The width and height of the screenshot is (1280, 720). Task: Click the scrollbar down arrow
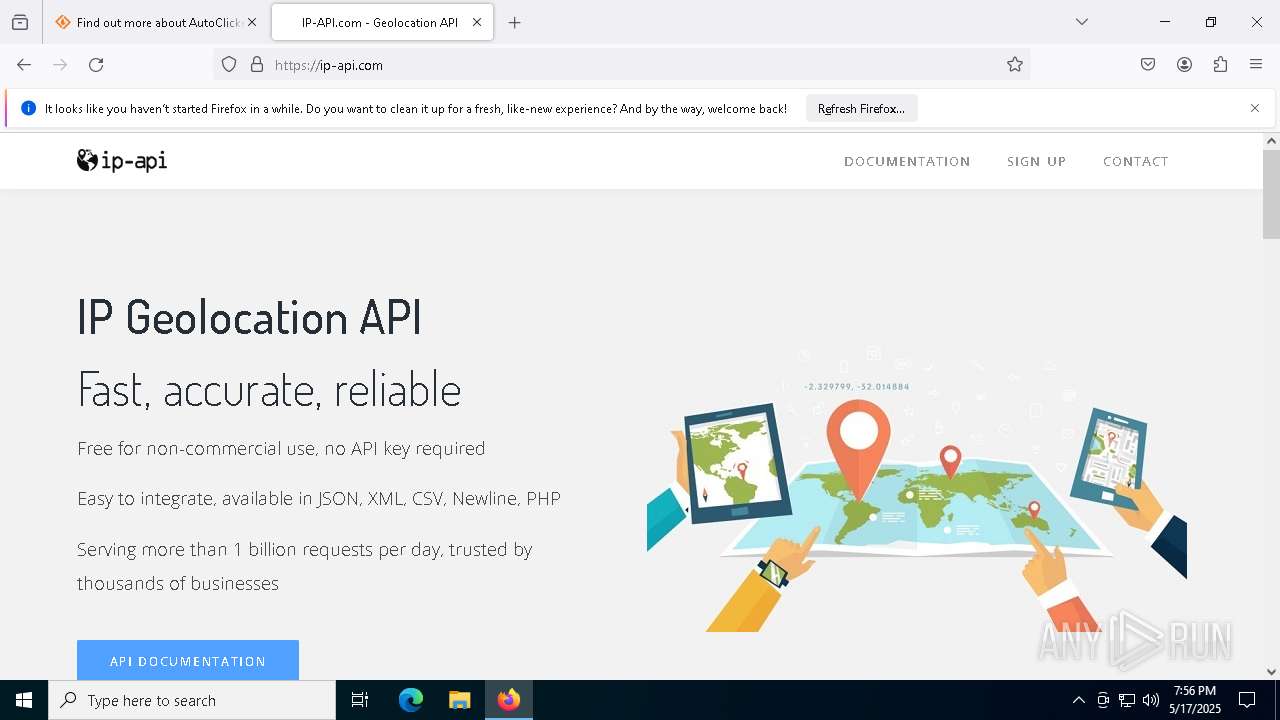1271,672
